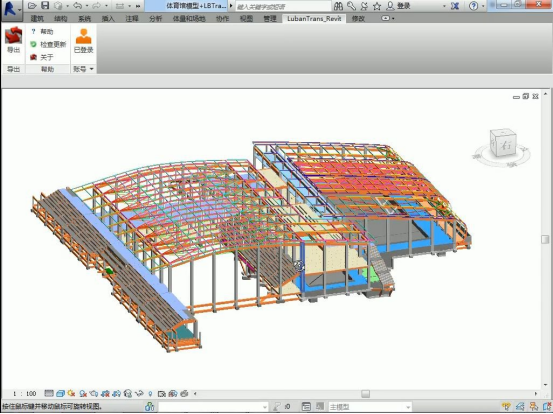Click the orange 已登录 account icon

(x=84, y=36)
